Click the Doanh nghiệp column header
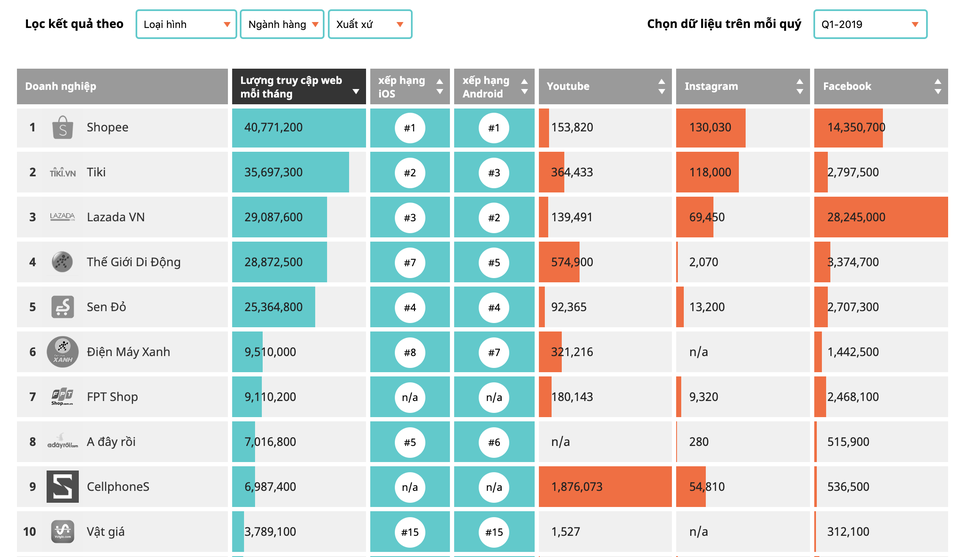The width and height of the screenshot is (960, 557). [122, 86]
